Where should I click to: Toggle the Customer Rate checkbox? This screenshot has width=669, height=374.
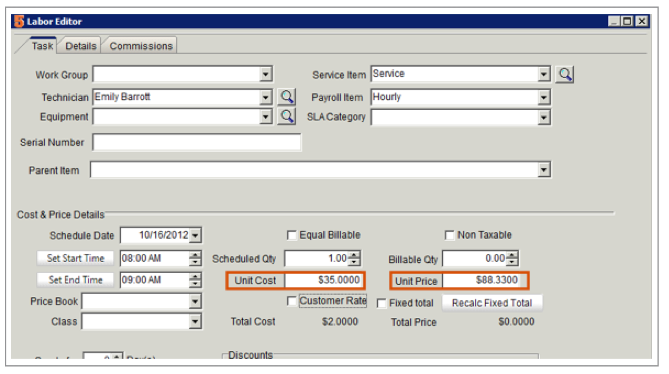pos(292,301)
